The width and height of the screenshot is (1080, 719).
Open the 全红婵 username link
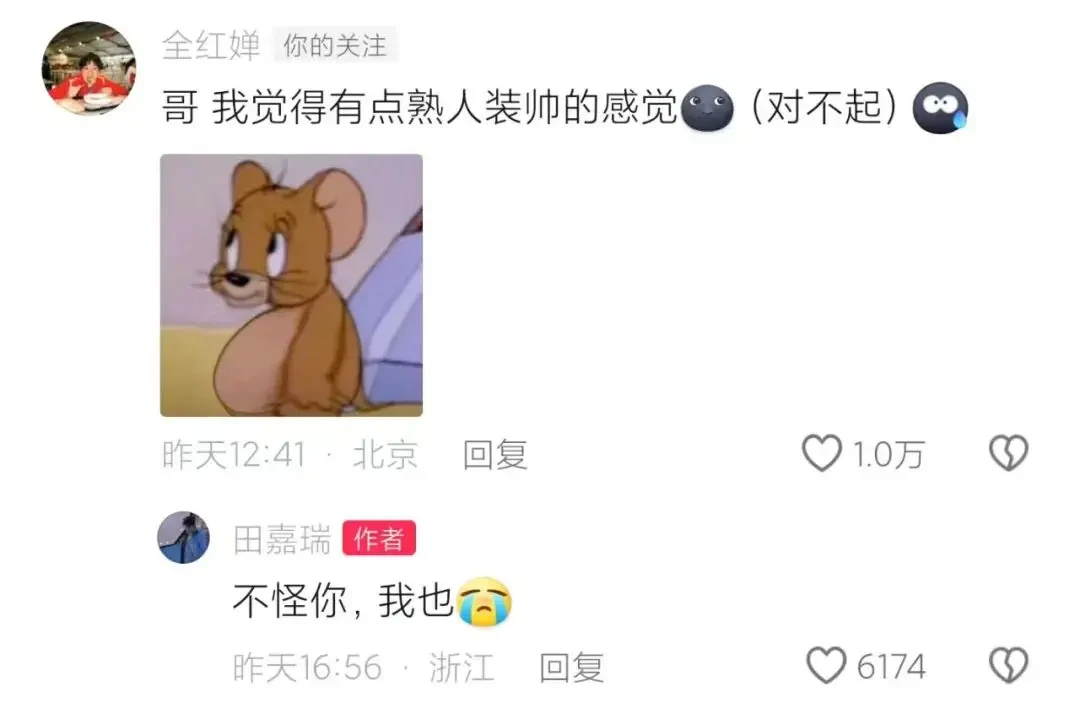point(211,45)
